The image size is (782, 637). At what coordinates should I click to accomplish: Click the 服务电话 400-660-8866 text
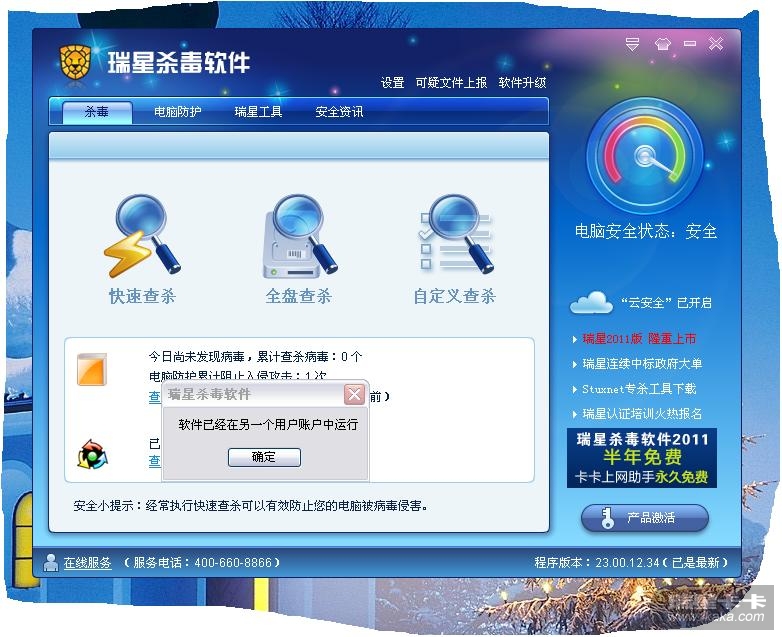[201, 563]
